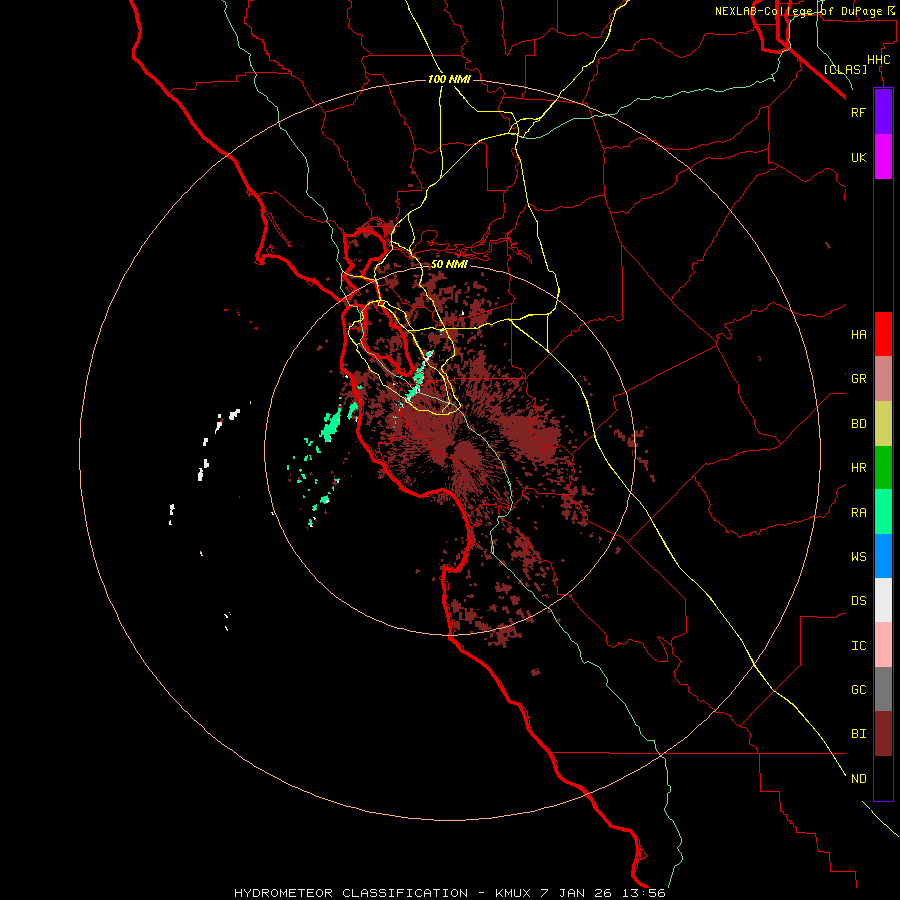This screenshot has height=900, width=900.
Task: Pick the WS legend label
Action: point(858,556)
